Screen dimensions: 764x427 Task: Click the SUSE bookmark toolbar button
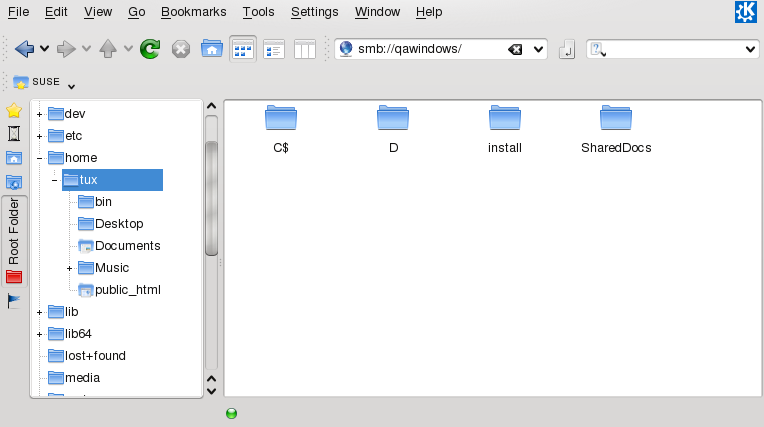coord(38,81)
